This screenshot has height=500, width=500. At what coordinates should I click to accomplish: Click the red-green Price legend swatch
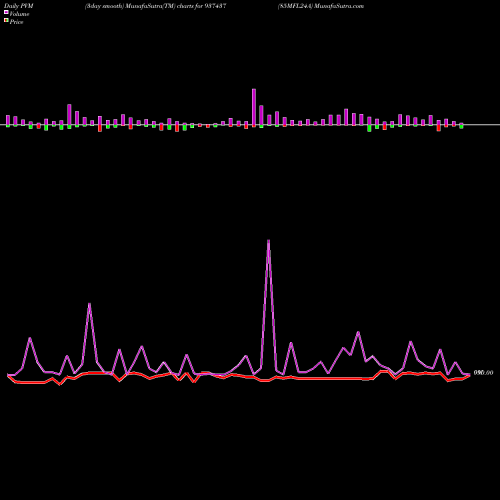click(x=6, y=20)
